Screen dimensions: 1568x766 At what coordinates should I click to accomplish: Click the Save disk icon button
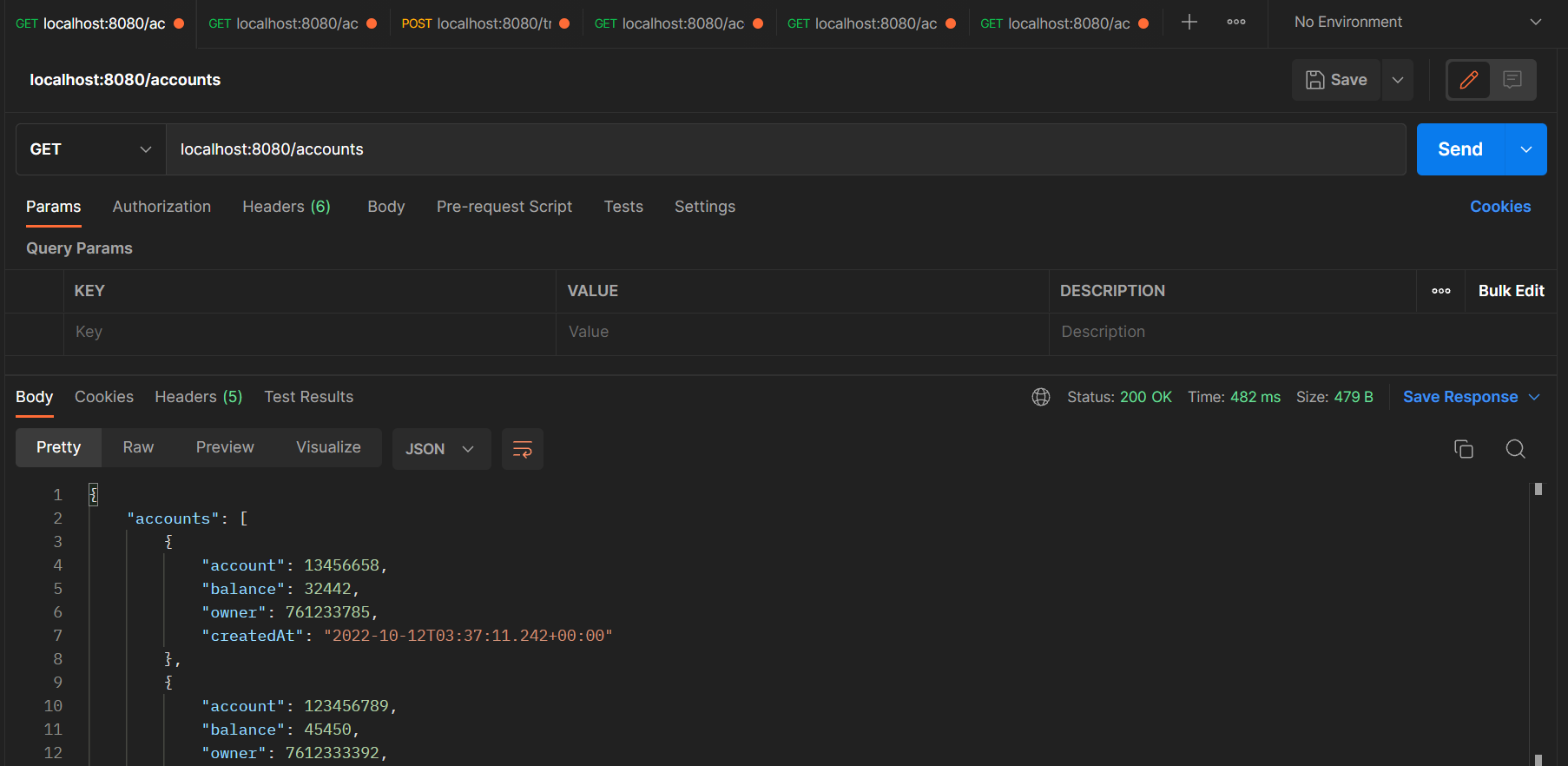pos(1336,80)
